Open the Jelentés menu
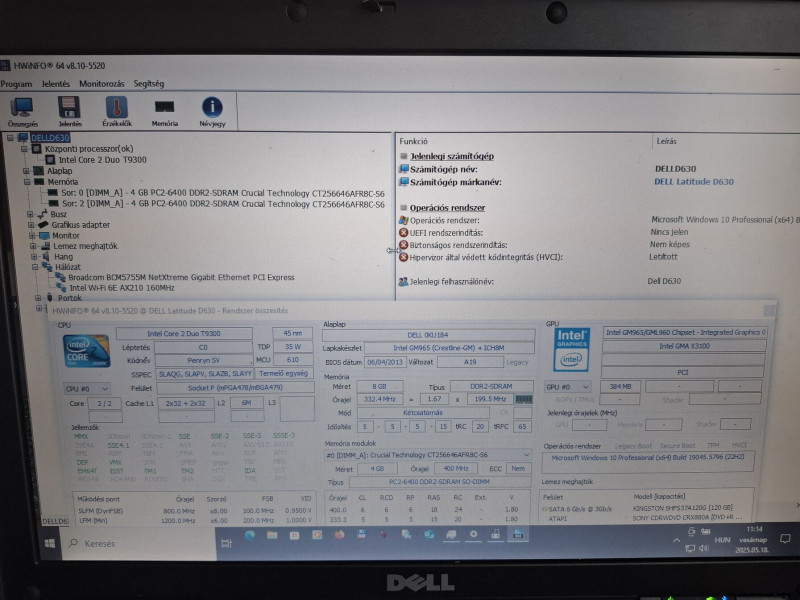The image size is (800, 600). click(x=55, y=84)
